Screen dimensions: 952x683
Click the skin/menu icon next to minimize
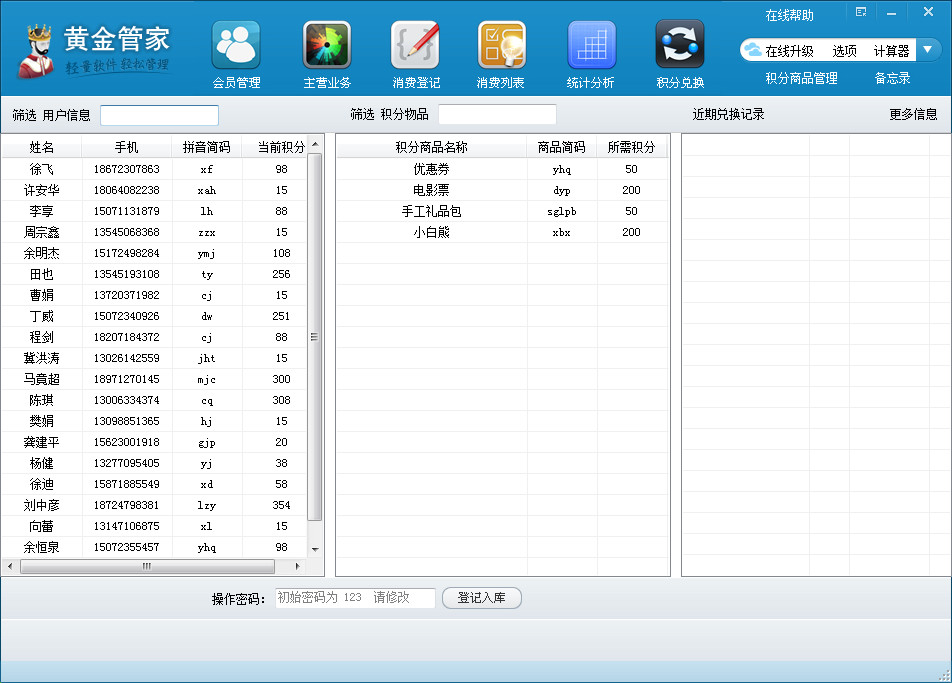(861, 12)
